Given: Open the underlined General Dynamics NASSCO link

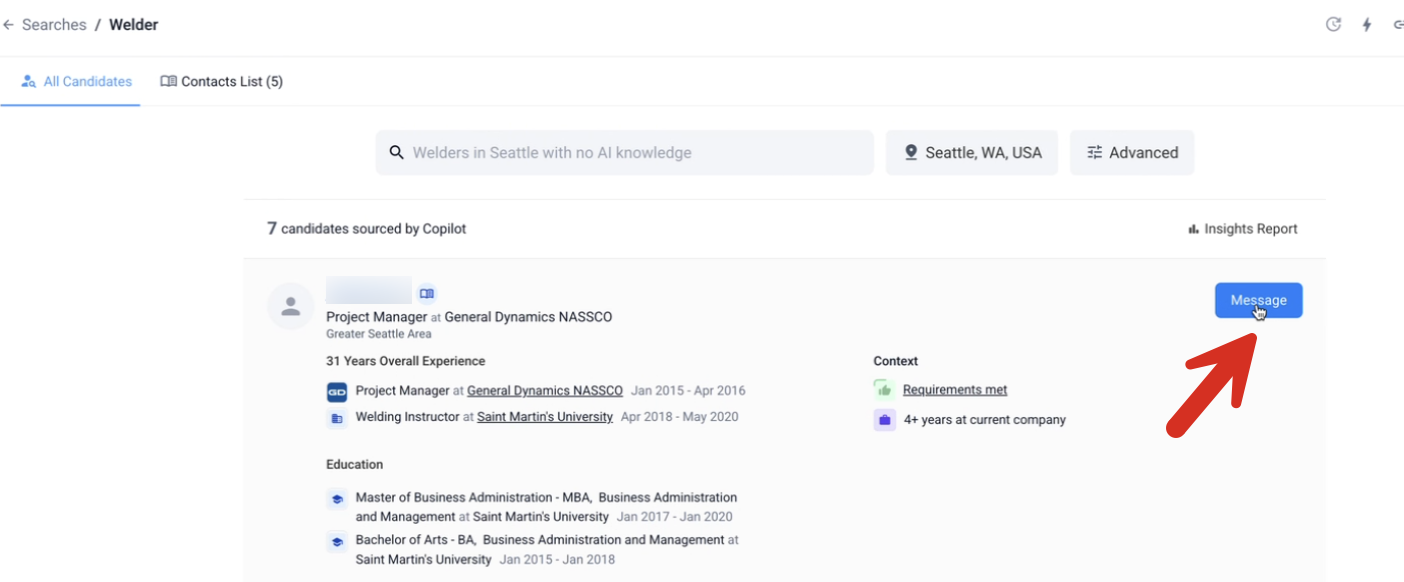Looking at the screenshot, I should click(x=545, y=391).
